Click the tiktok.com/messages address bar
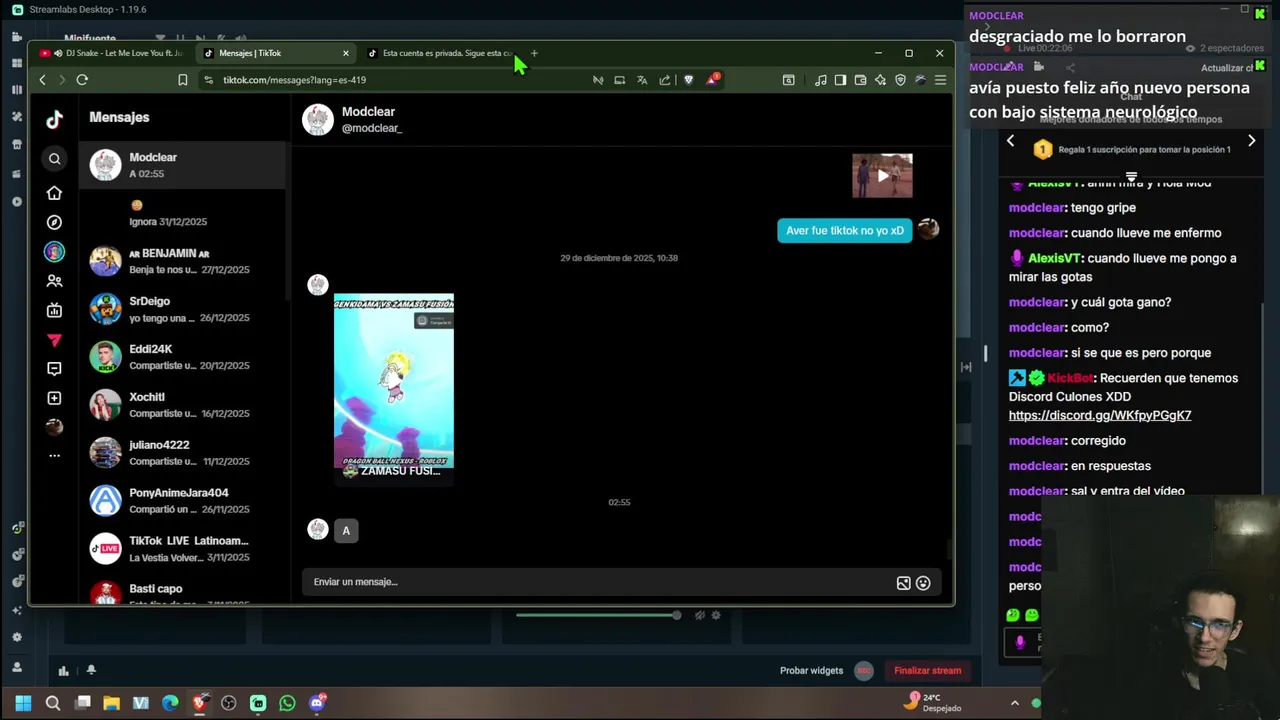Image resolution: width=1280 pixels, height=720 pixels. (x=390, y=80)
